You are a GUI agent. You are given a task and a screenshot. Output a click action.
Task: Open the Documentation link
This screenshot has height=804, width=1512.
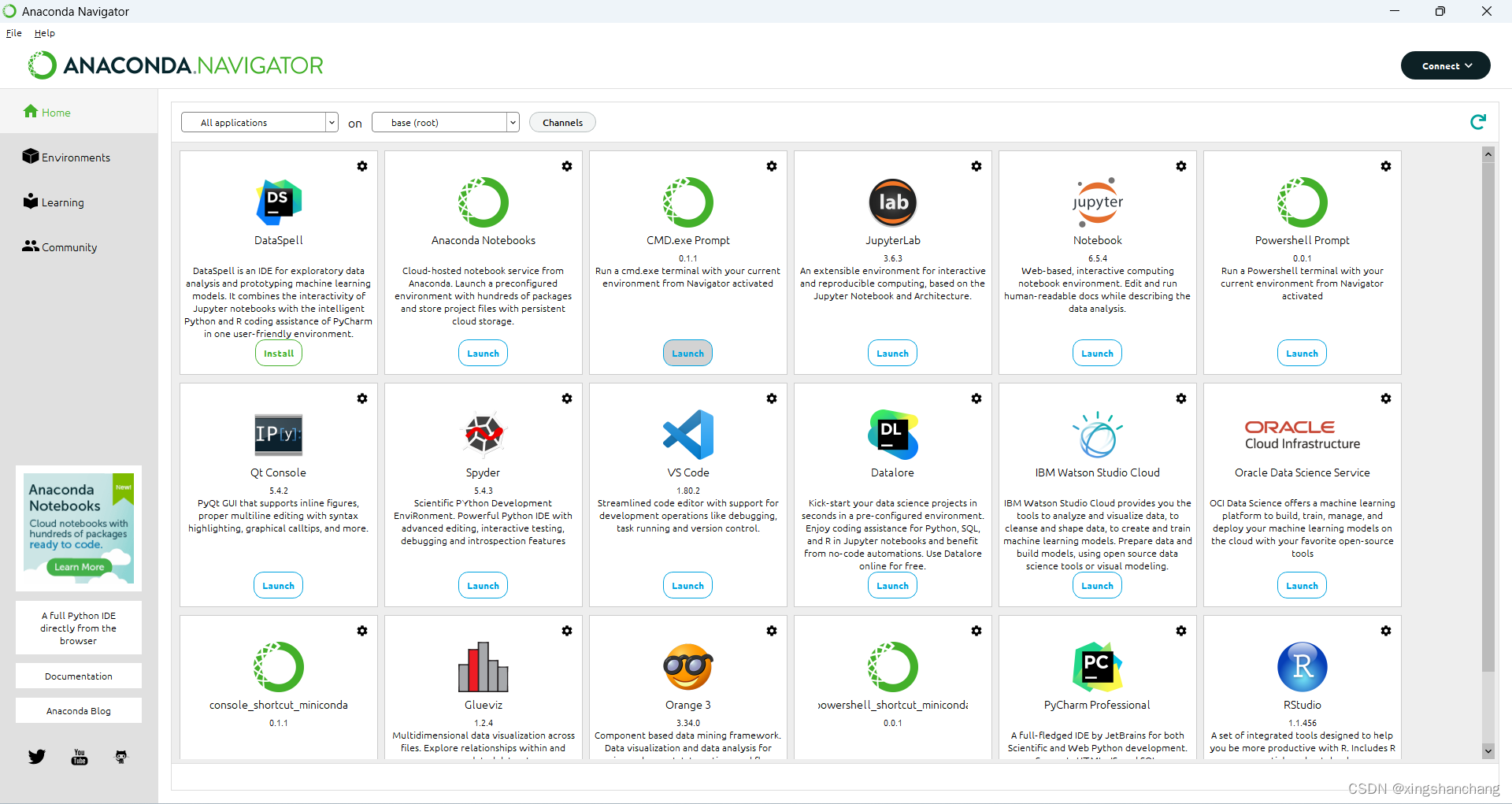pyautogui.click(x=79, y=676)
